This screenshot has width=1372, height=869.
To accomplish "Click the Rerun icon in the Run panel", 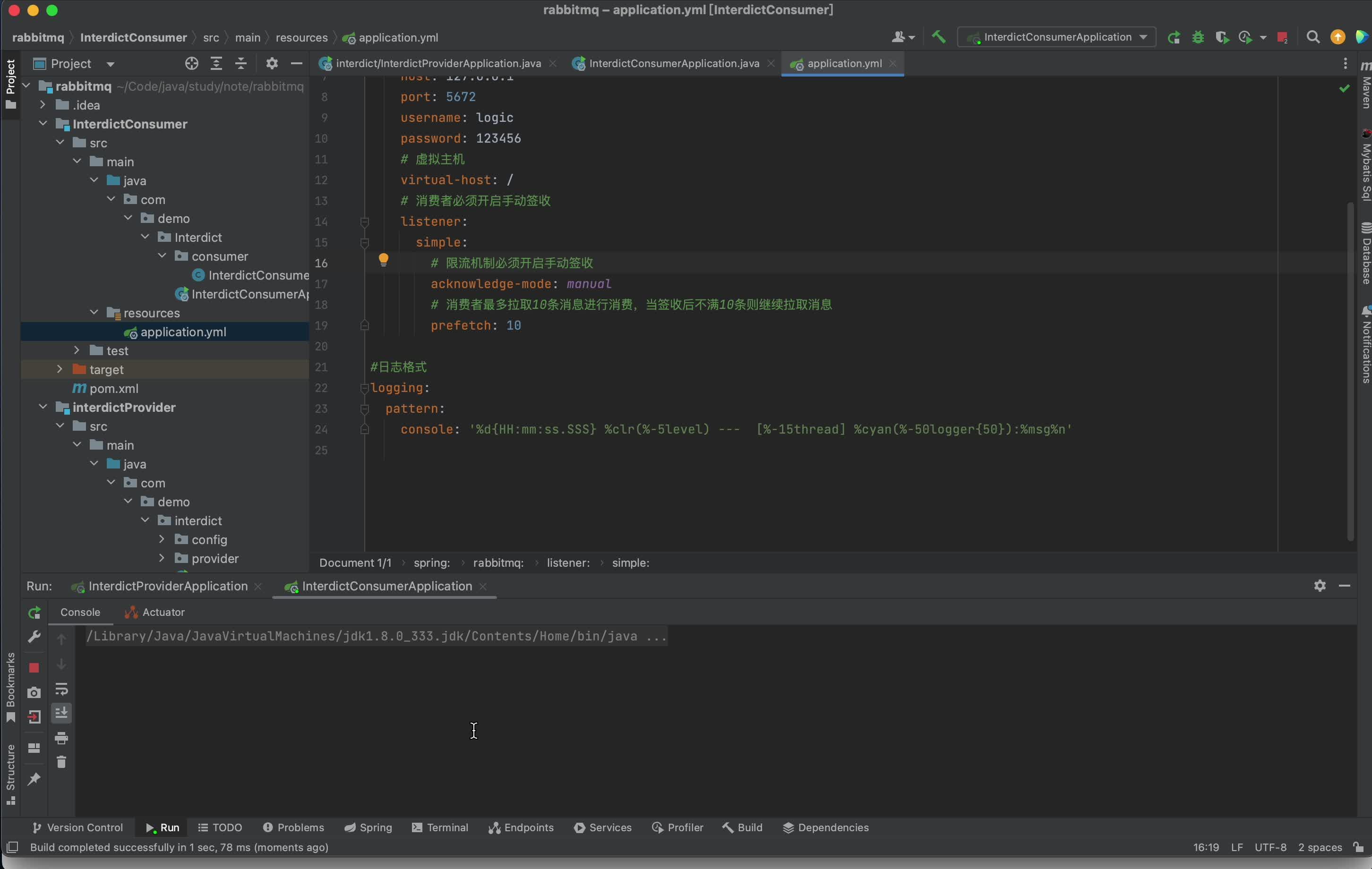I will 34,613.
